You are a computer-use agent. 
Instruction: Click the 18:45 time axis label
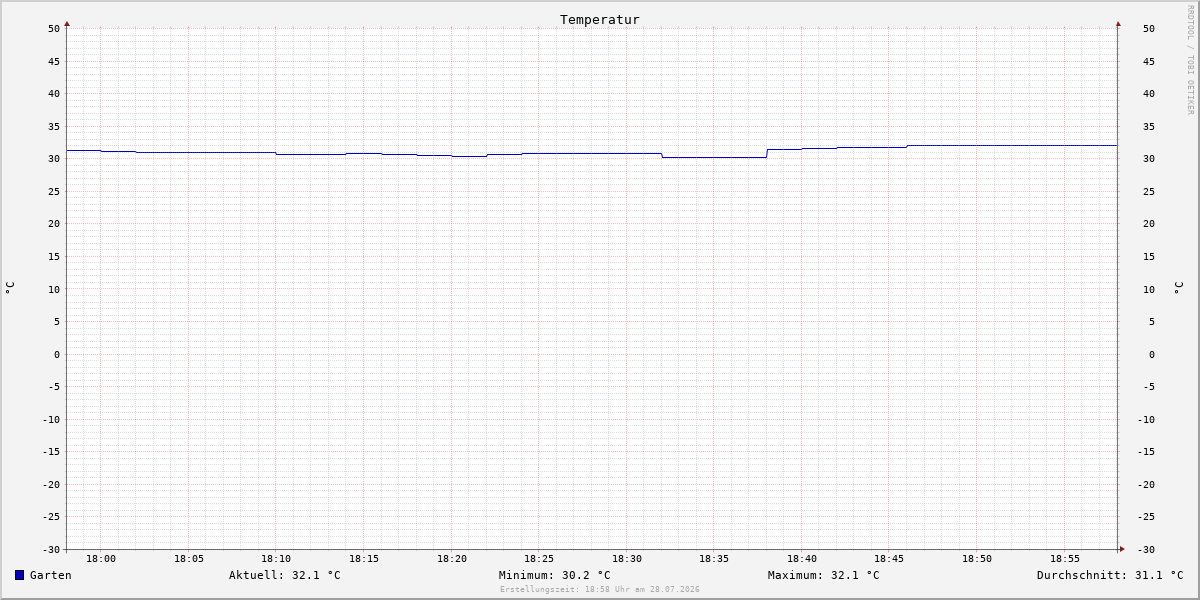coord(889,559)
